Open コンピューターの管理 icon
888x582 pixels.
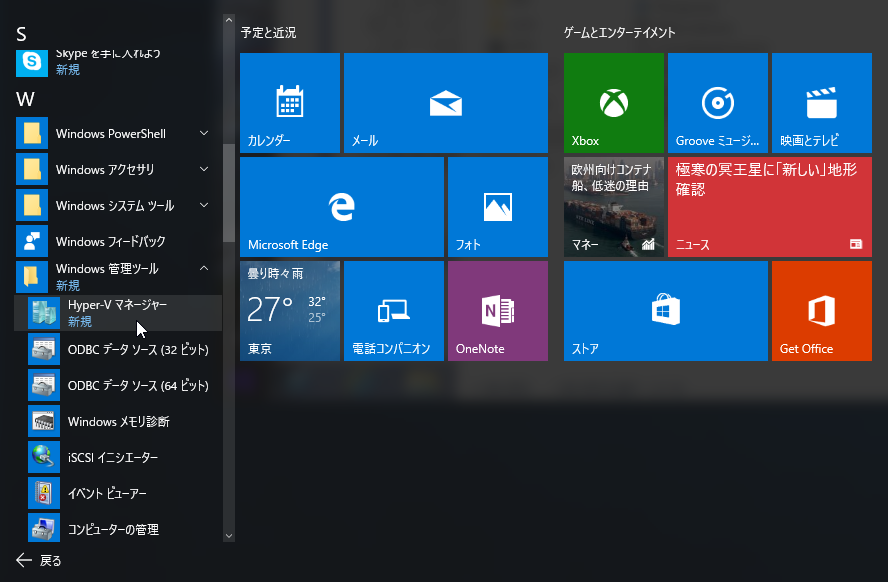44,529
